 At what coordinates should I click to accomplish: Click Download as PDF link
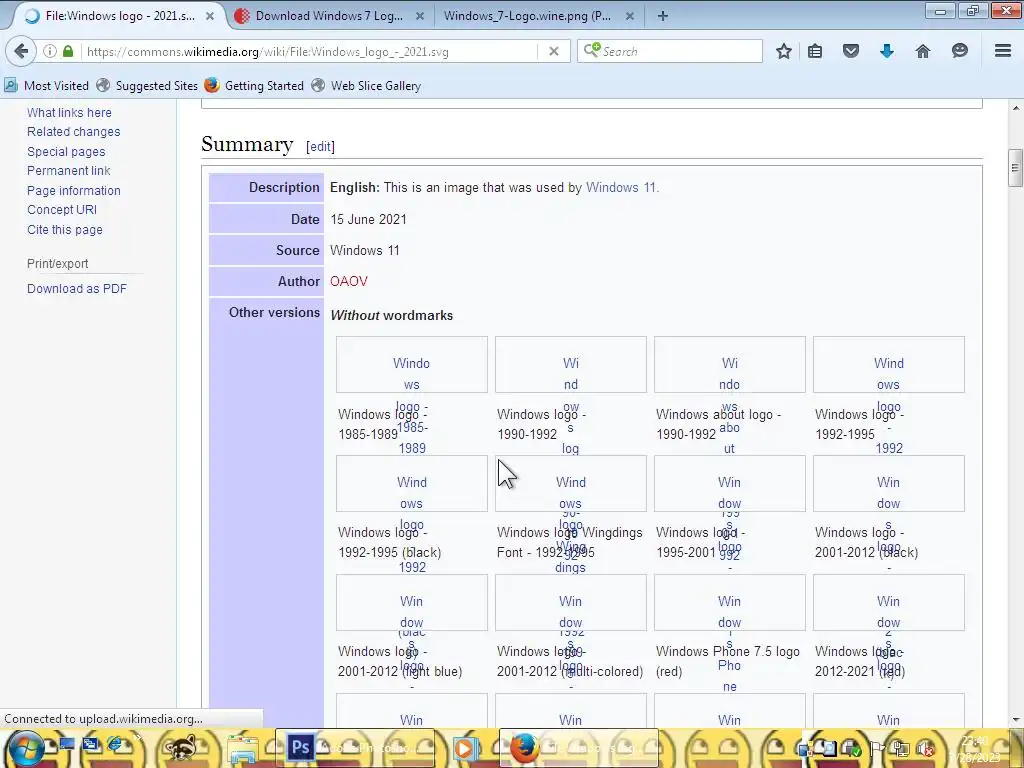(77, 289)
